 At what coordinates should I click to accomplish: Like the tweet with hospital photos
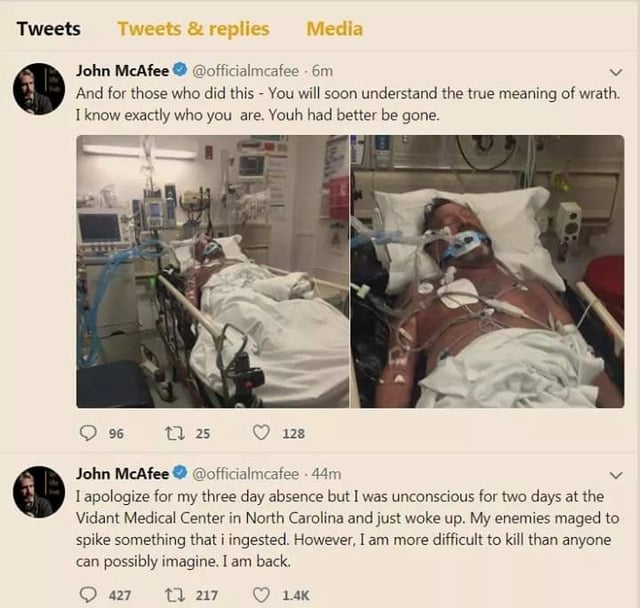(x=261, y=434)
